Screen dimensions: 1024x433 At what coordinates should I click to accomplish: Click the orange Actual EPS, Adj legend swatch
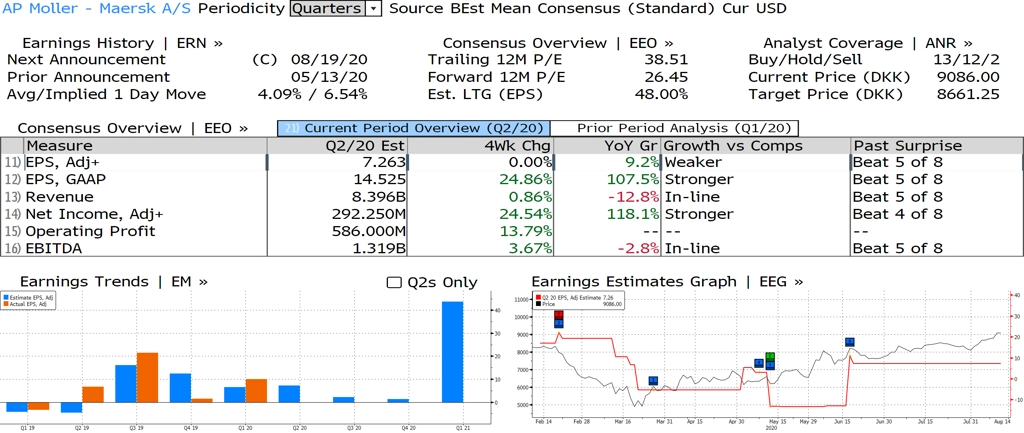coord(5,304)
